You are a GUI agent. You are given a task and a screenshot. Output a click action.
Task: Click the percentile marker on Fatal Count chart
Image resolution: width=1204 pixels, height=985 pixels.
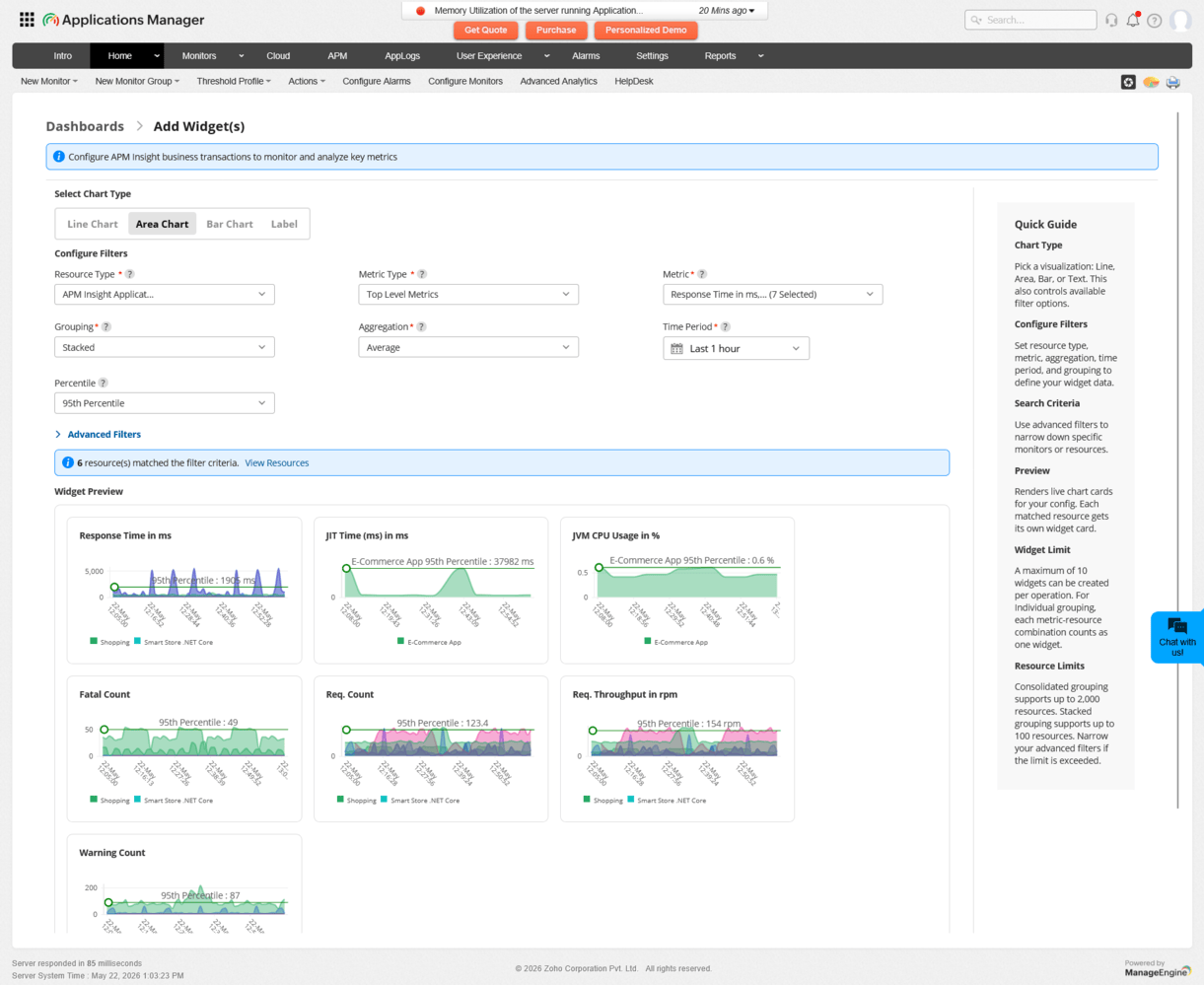105,730
